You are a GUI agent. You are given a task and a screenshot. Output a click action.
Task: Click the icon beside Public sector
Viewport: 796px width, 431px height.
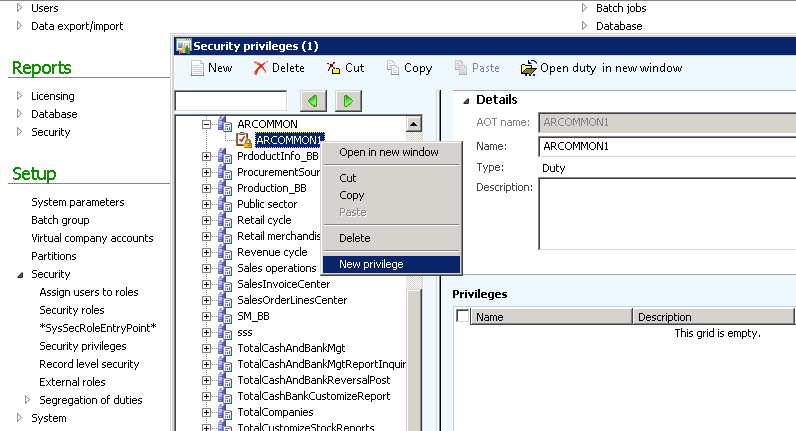[x=225, y=204]
